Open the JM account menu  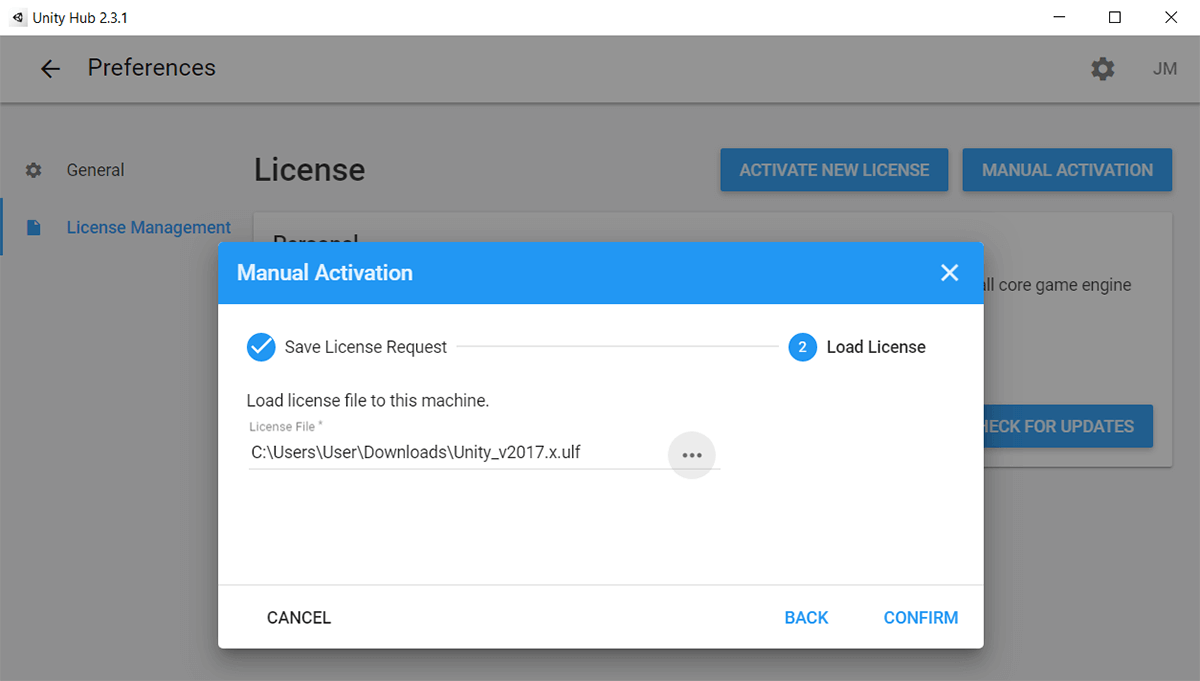tap(1164, 69)
